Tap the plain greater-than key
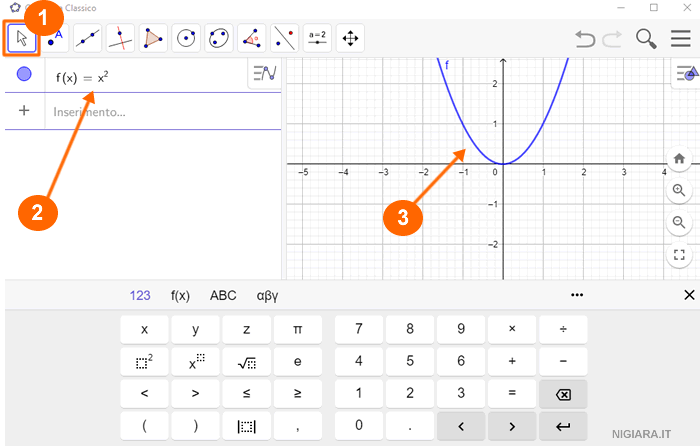Viewport: 700px width, 446px height. (x=196, y=394)
